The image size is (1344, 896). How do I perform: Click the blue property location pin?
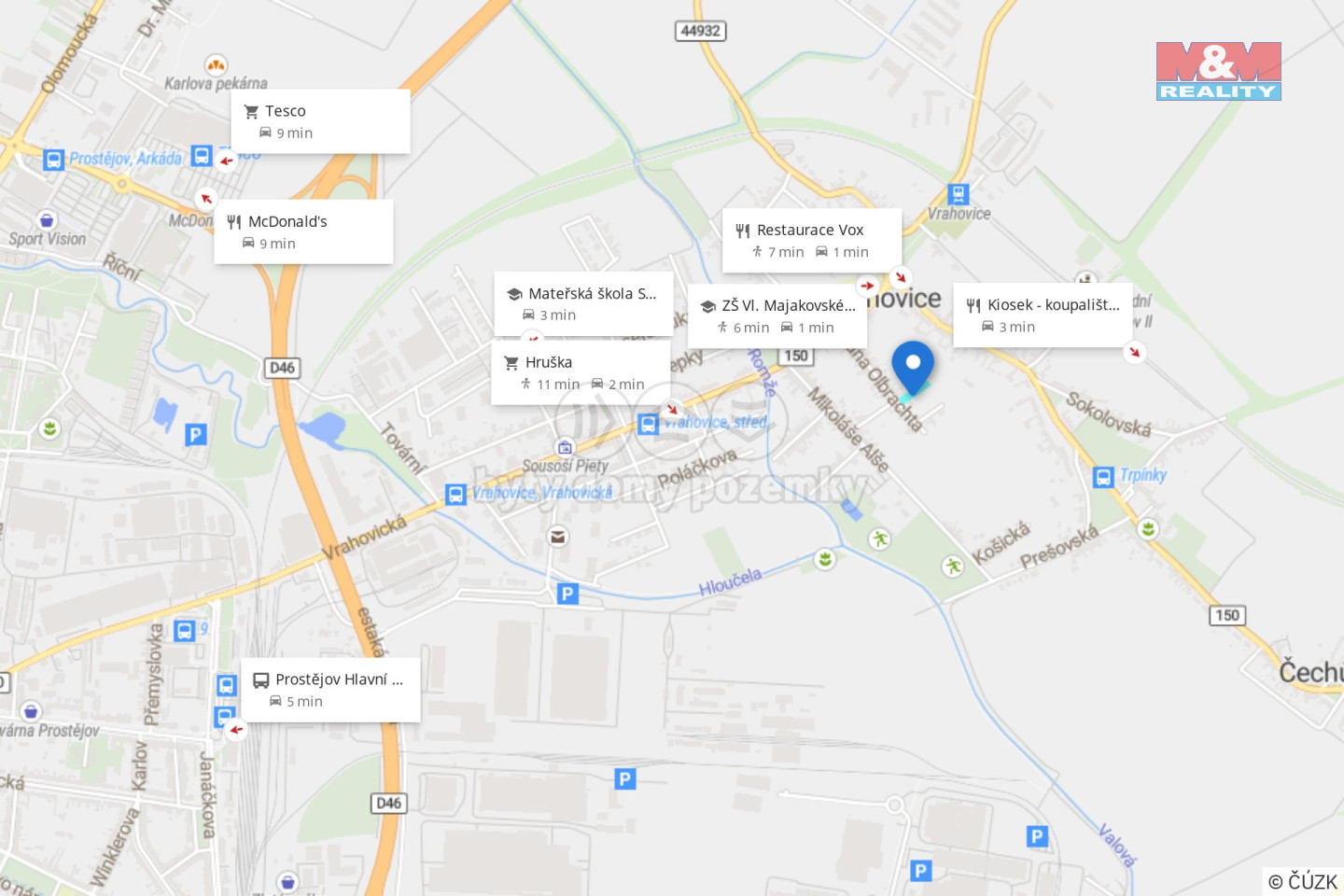point(912,368)
